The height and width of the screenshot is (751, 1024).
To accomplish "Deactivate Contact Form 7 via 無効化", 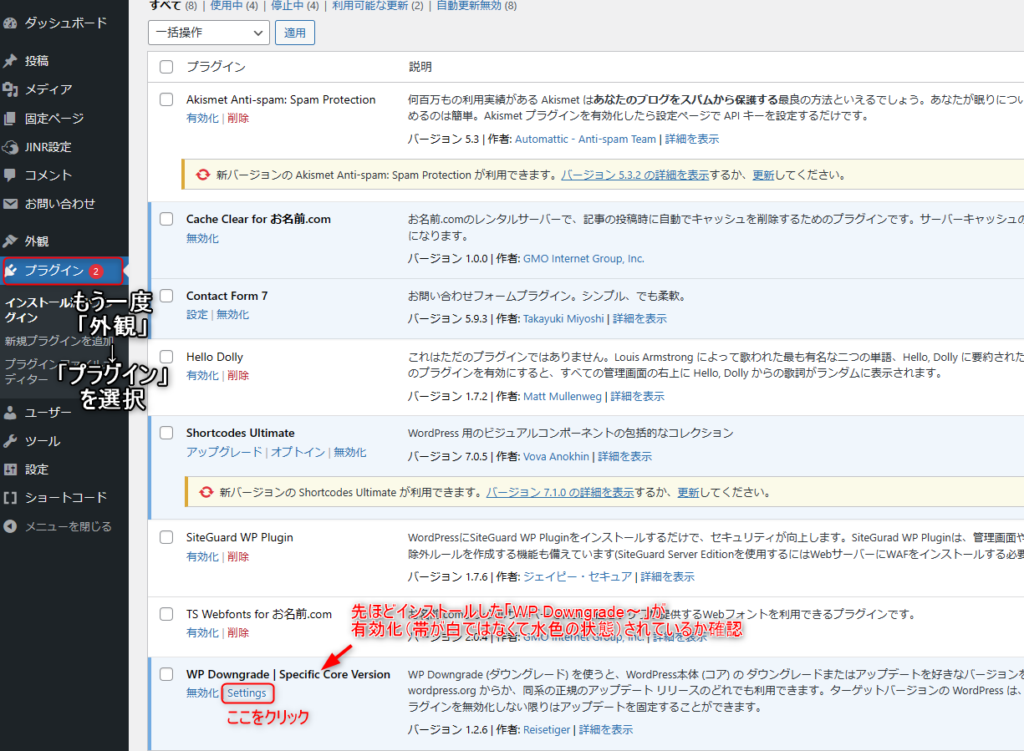I will pyautogui.click(x=232, y=315).
